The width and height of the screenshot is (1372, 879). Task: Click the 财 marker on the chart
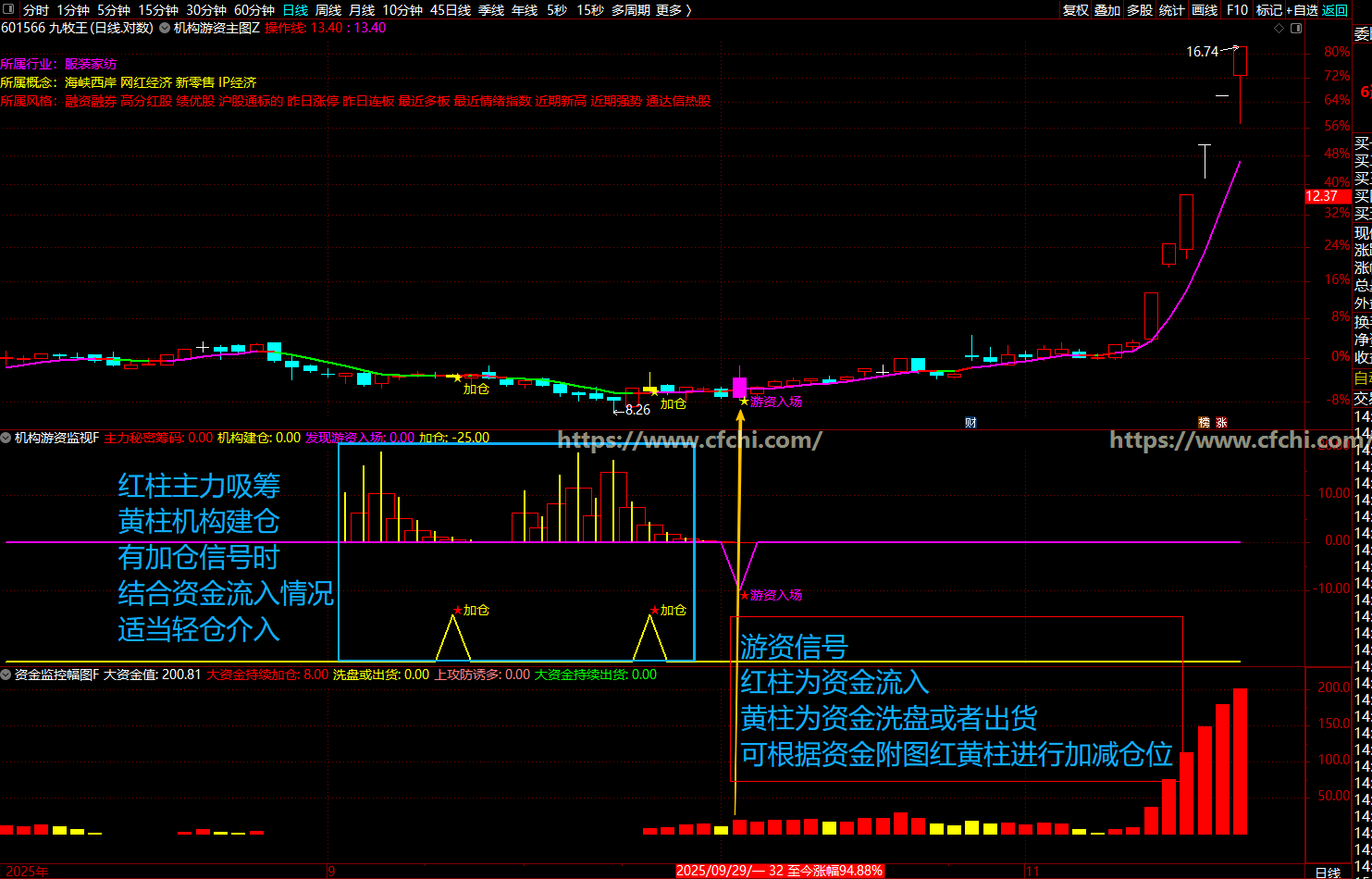point(971,422)
